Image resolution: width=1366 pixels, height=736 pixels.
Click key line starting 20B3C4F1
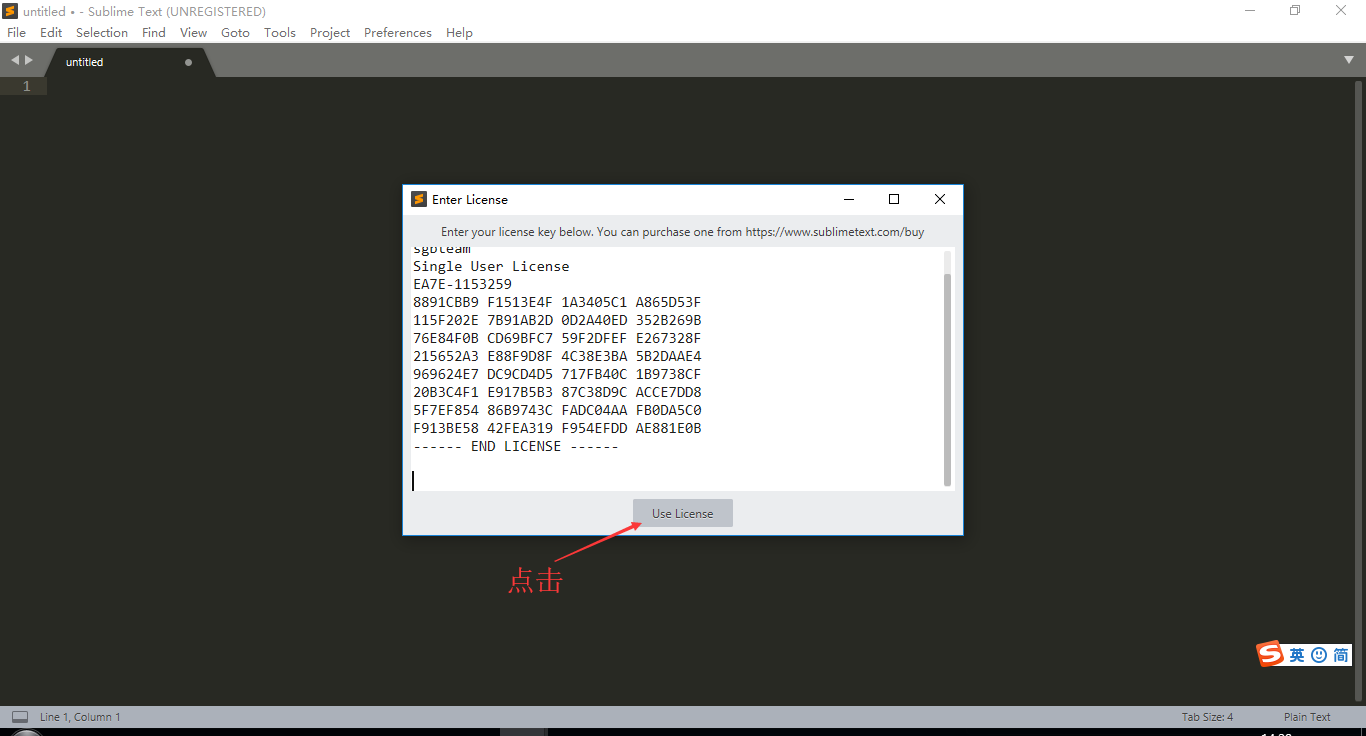coord(557,392)
